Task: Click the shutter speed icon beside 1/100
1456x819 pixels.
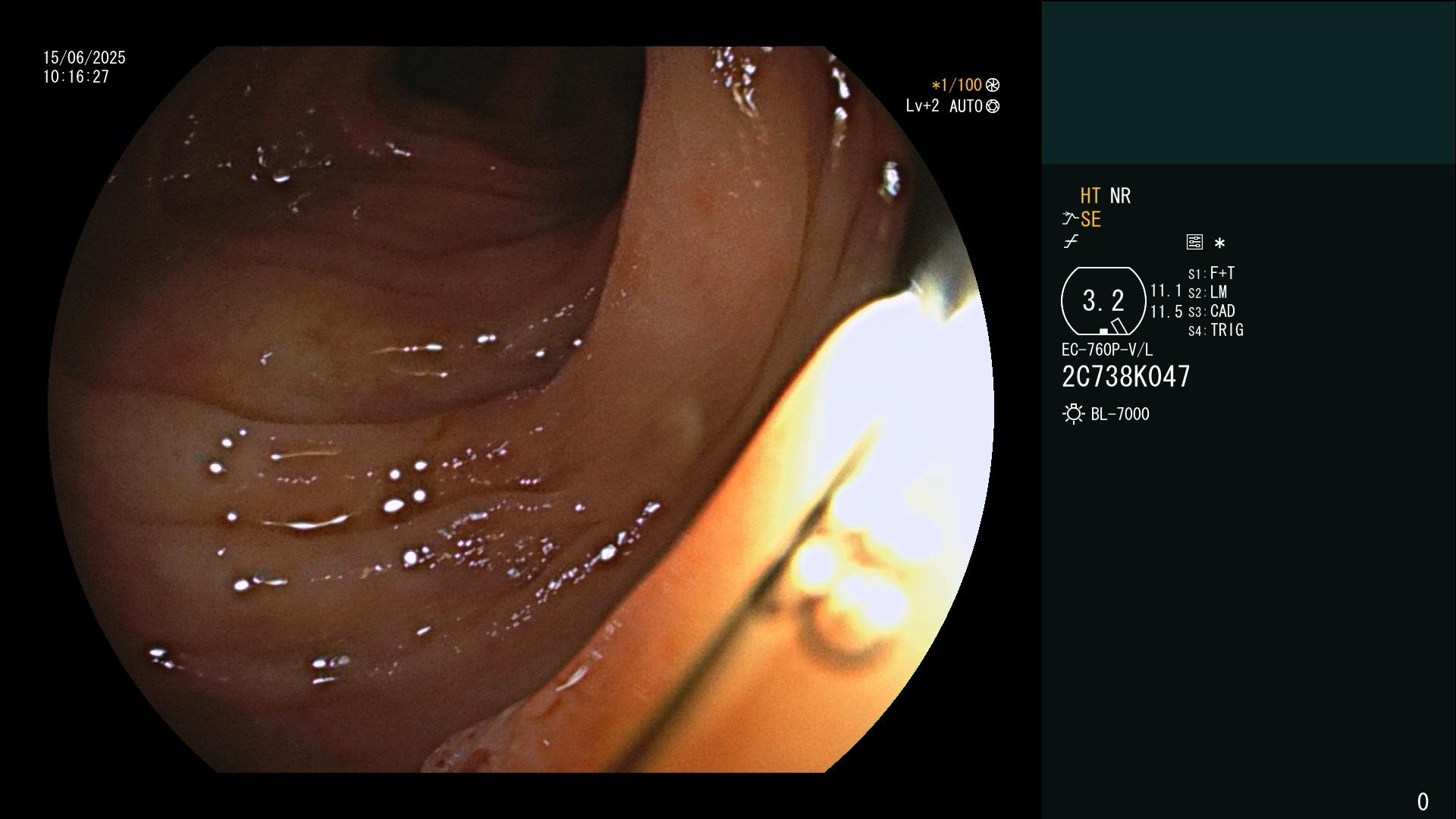Action: [x=993, y=85]
